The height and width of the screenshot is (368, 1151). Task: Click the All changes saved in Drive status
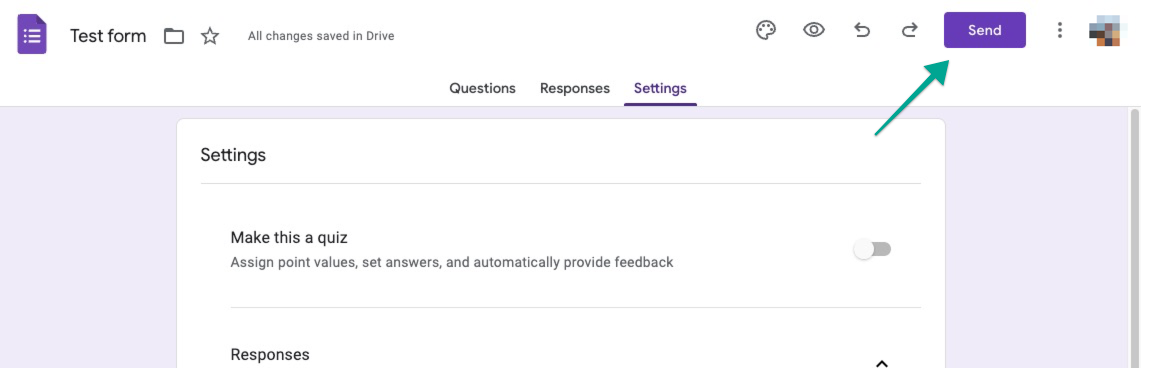point(321,36)
